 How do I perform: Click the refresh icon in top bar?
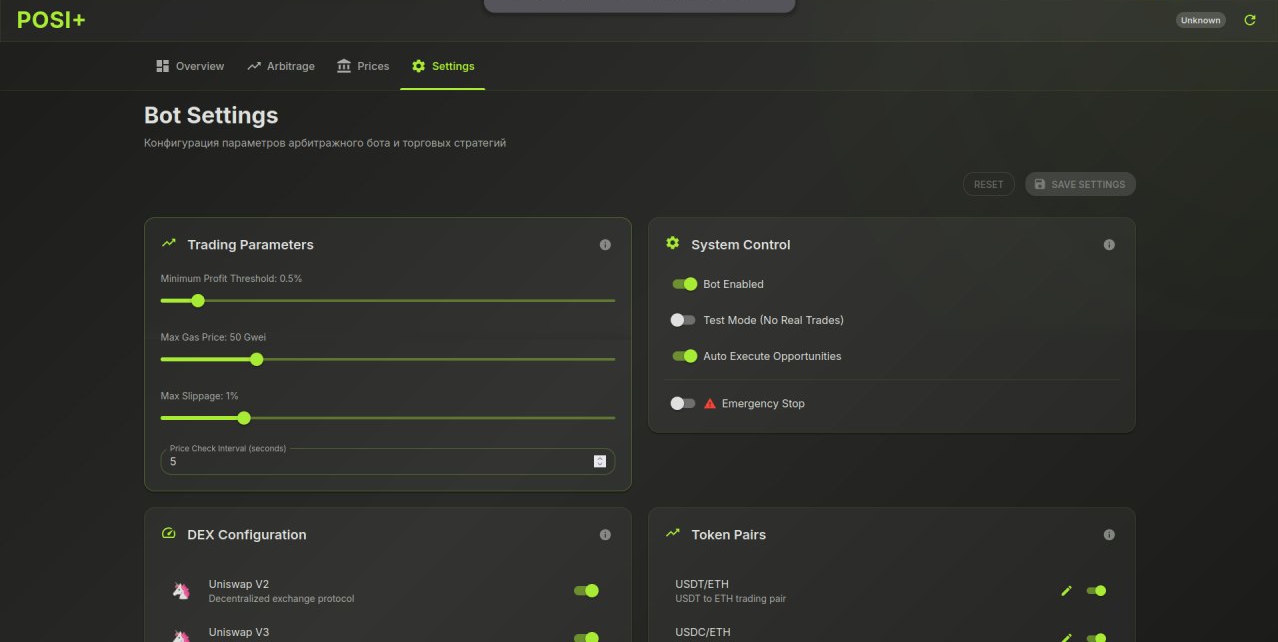[1249, 20]
